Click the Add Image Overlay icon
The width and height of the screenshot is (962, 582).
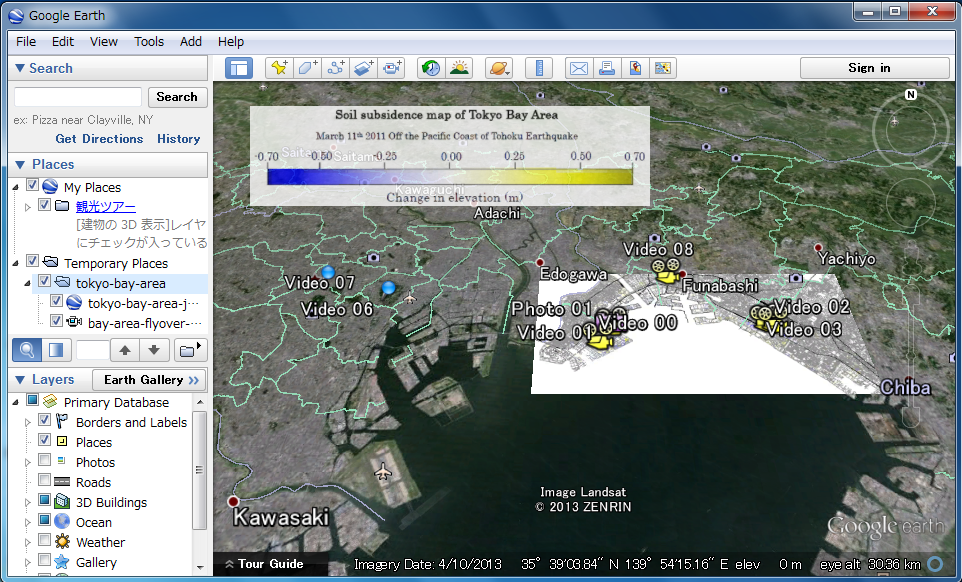pos(364,68)
